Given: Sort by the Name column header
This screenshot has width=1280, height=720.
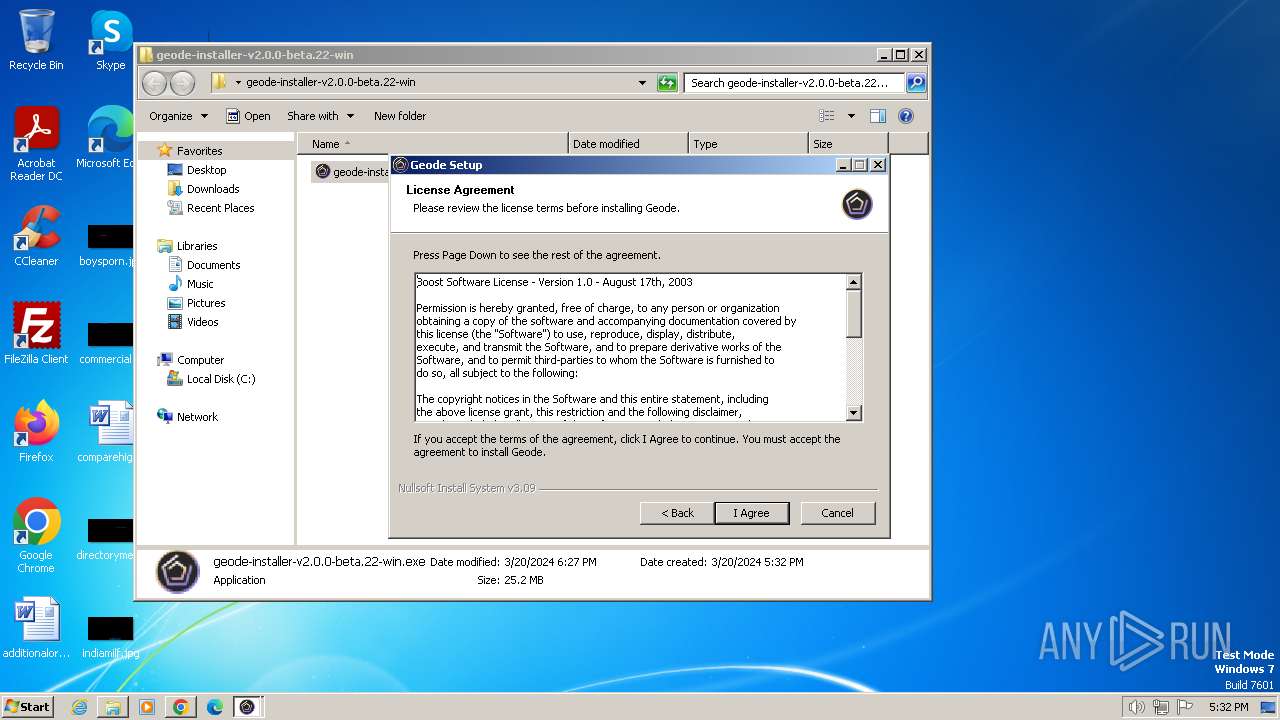Looking at the screenshot, I should pos(432,144).
